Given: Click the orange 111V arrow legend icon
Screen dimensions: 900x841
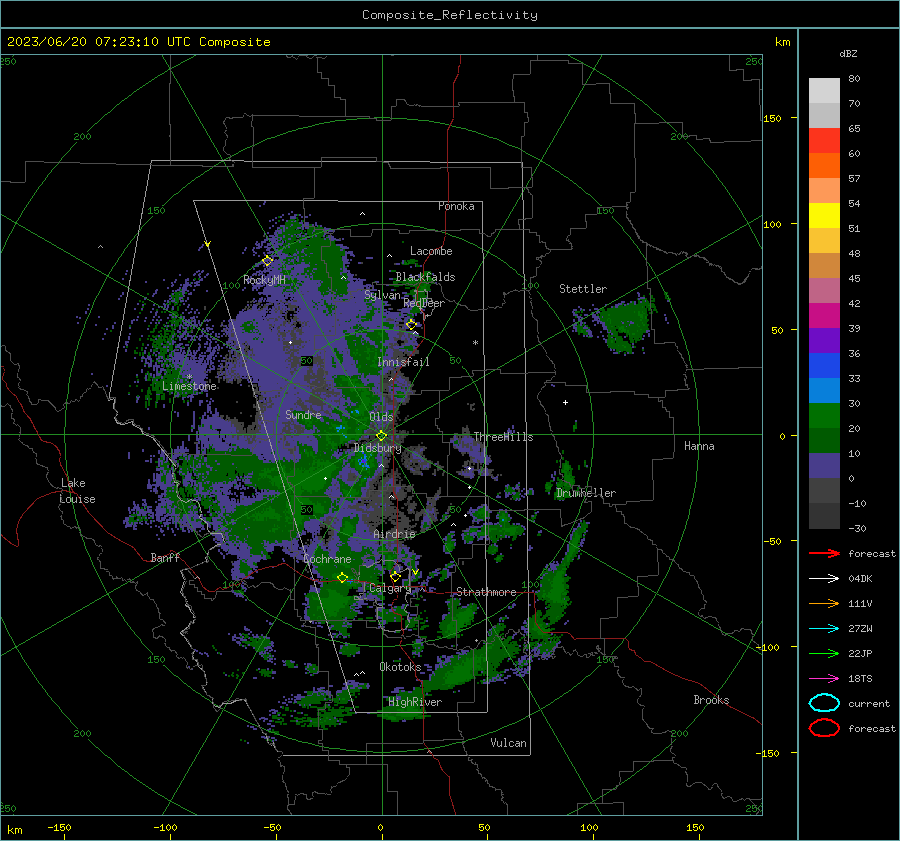Looking at the screenshot, I should [824, 603].
